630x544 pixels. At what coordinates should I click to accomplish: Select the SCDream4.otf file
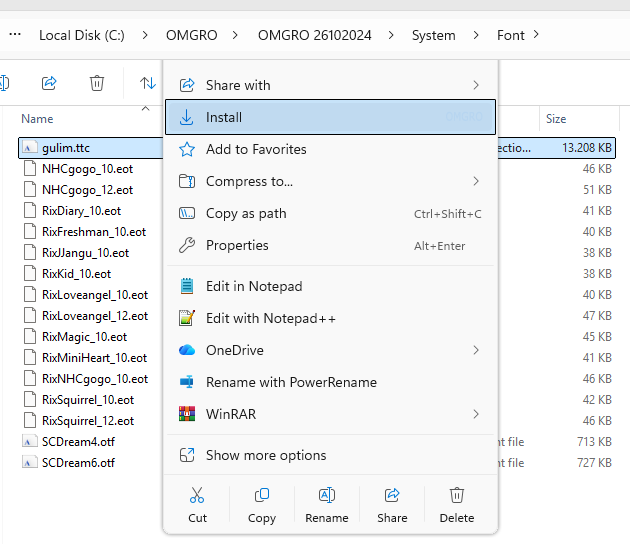pyautogui.click(x=78, y=442)
